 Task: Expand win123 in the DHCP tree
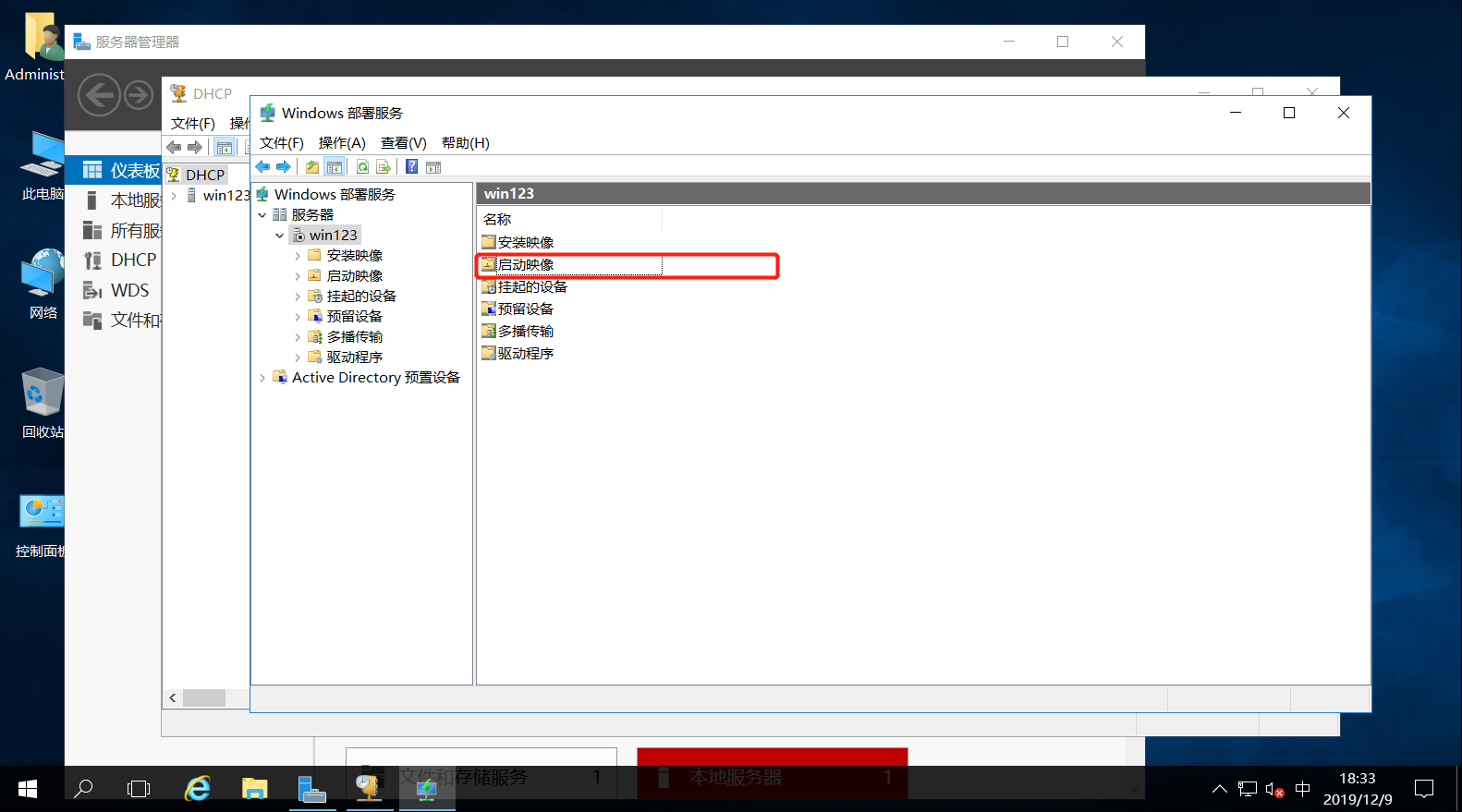pos(174,196)
